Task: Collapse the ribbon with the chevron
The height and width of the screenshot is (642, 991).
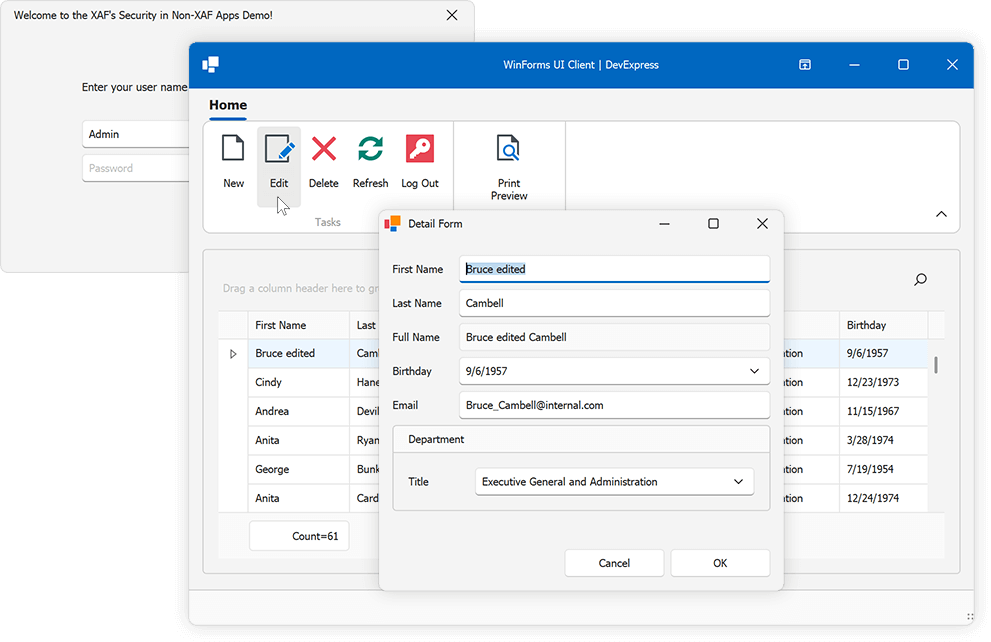Action: [941, 214]
